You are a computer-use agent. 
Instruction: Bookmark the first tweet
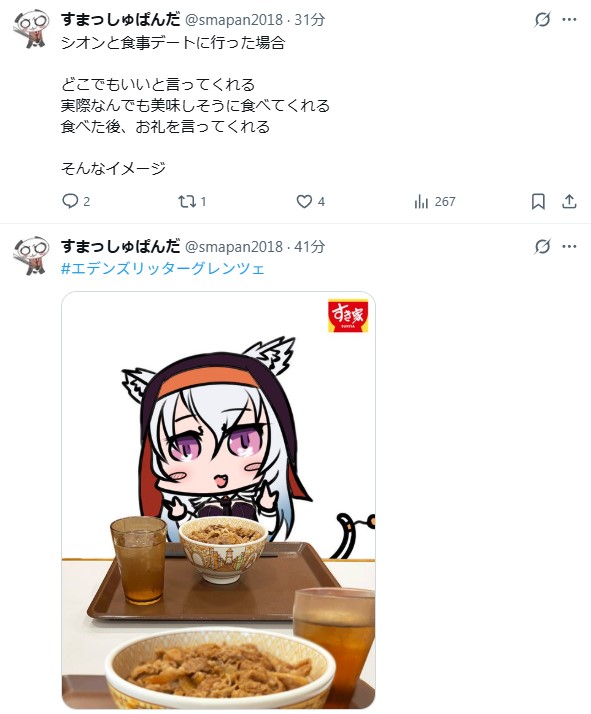(538, 201)
